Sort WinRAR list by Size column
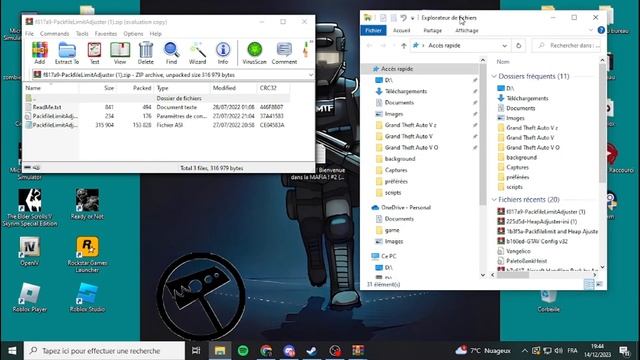This screenshot has height=360, width=640. 98,88
